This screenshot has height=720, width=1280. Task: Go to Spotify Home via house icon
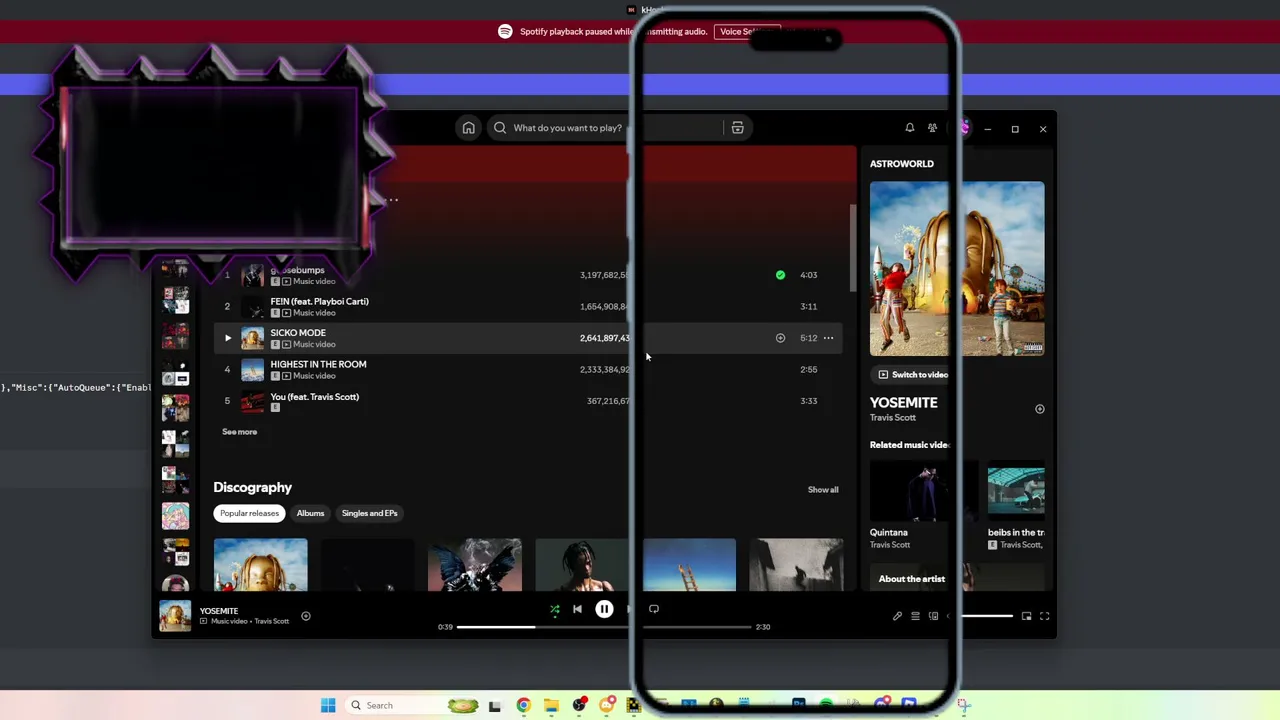tap(468, 128)
